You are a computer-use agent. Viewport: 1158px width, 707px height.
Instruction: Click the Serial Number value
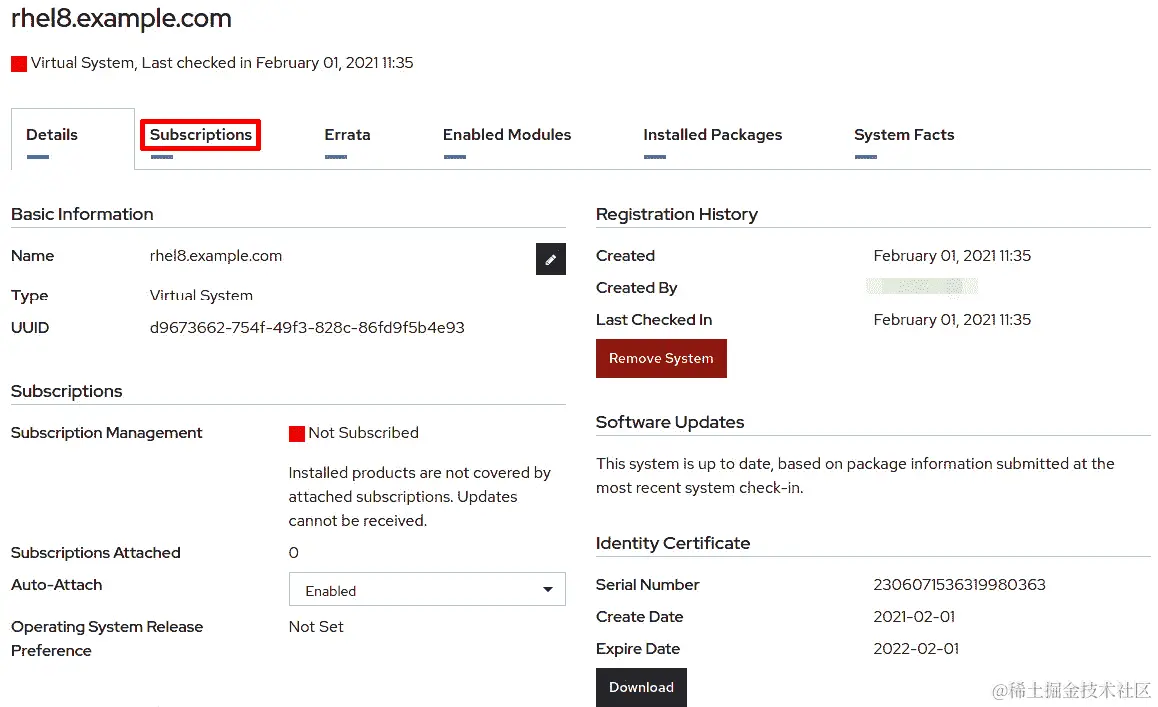[x=959, y=584]
